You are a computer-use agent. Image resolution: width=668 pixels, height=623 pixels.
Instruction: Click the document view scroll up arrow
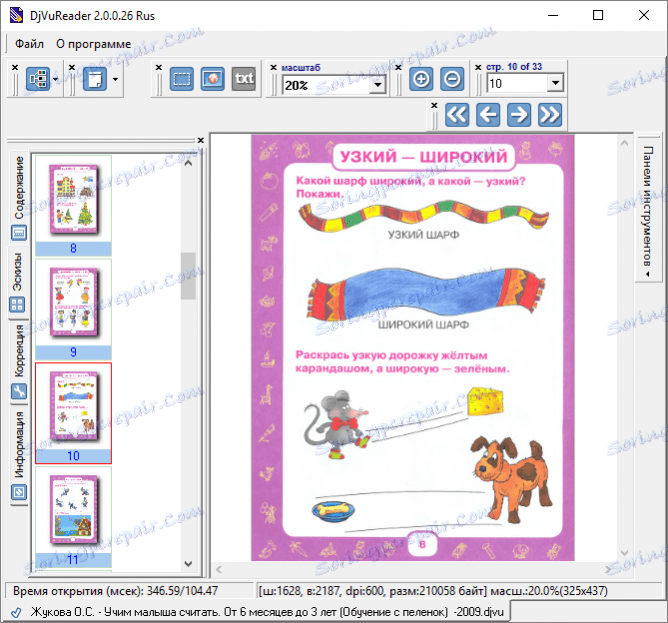click(x=625, y=143)
